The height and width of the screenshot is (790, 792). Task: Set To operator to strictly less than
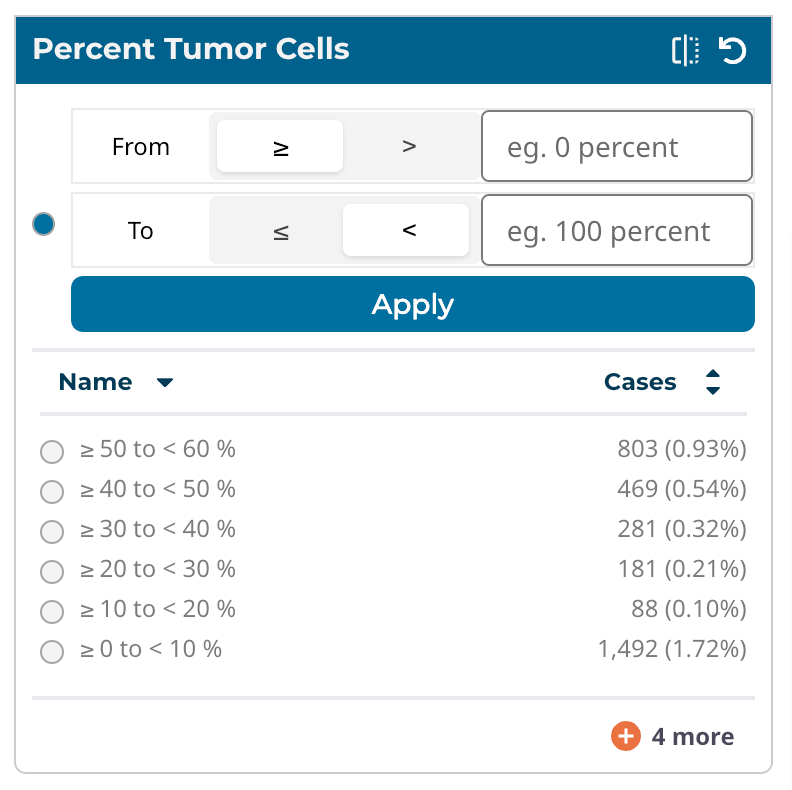407,231
